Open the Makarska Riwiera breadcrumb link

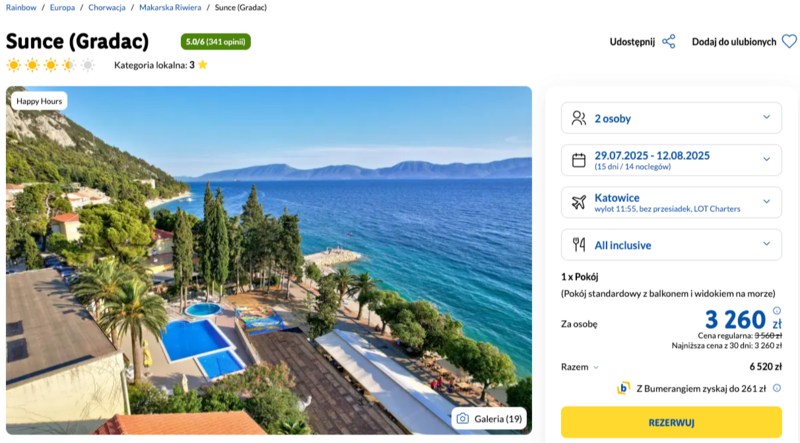click(170, 8)
